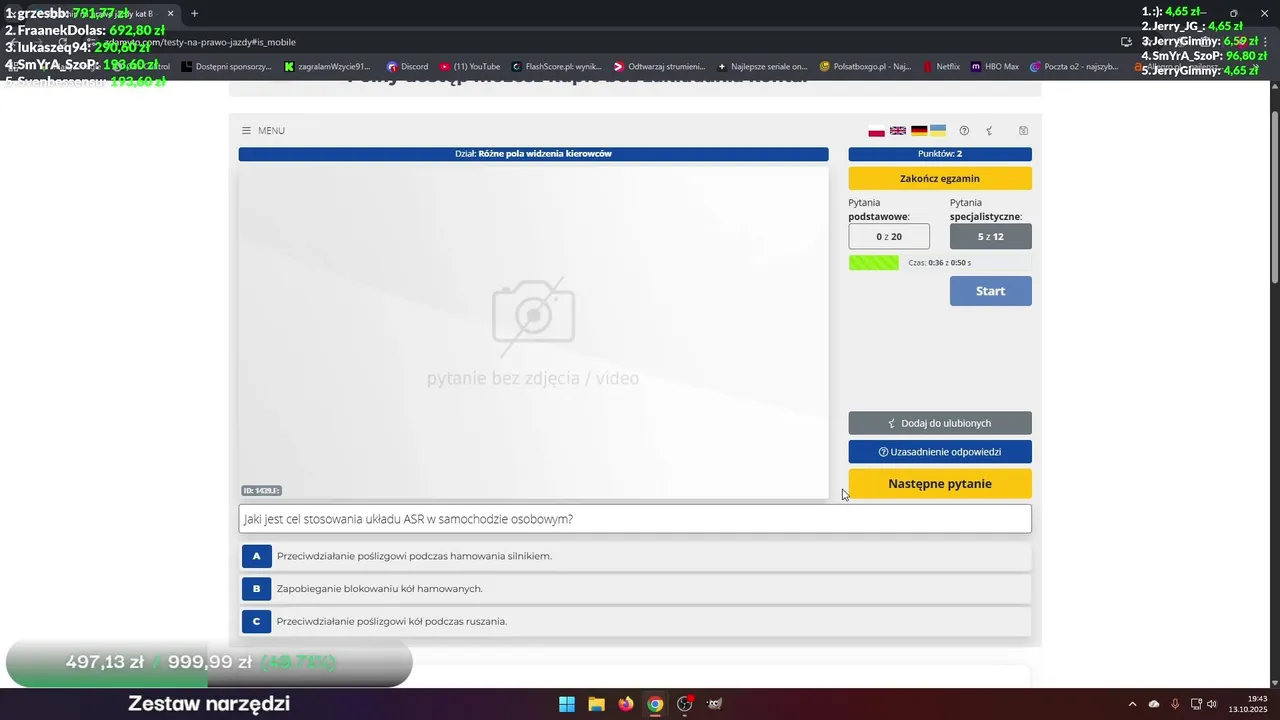Viewport: 1280px width, 720px height.
Task: Open HBO Max bookmark
Action: 995,67
